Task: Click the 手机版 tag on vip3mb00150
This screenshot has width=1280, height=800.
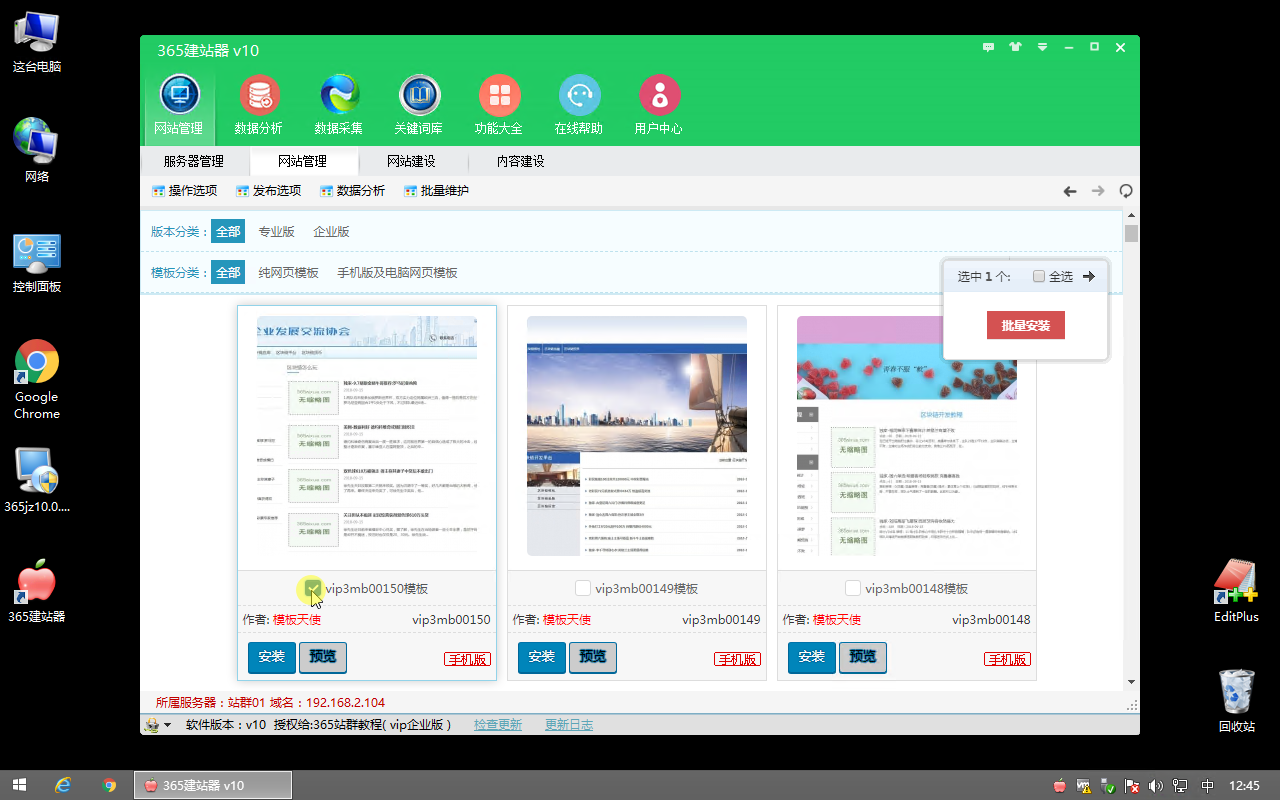Action: [x=467, y=659]
